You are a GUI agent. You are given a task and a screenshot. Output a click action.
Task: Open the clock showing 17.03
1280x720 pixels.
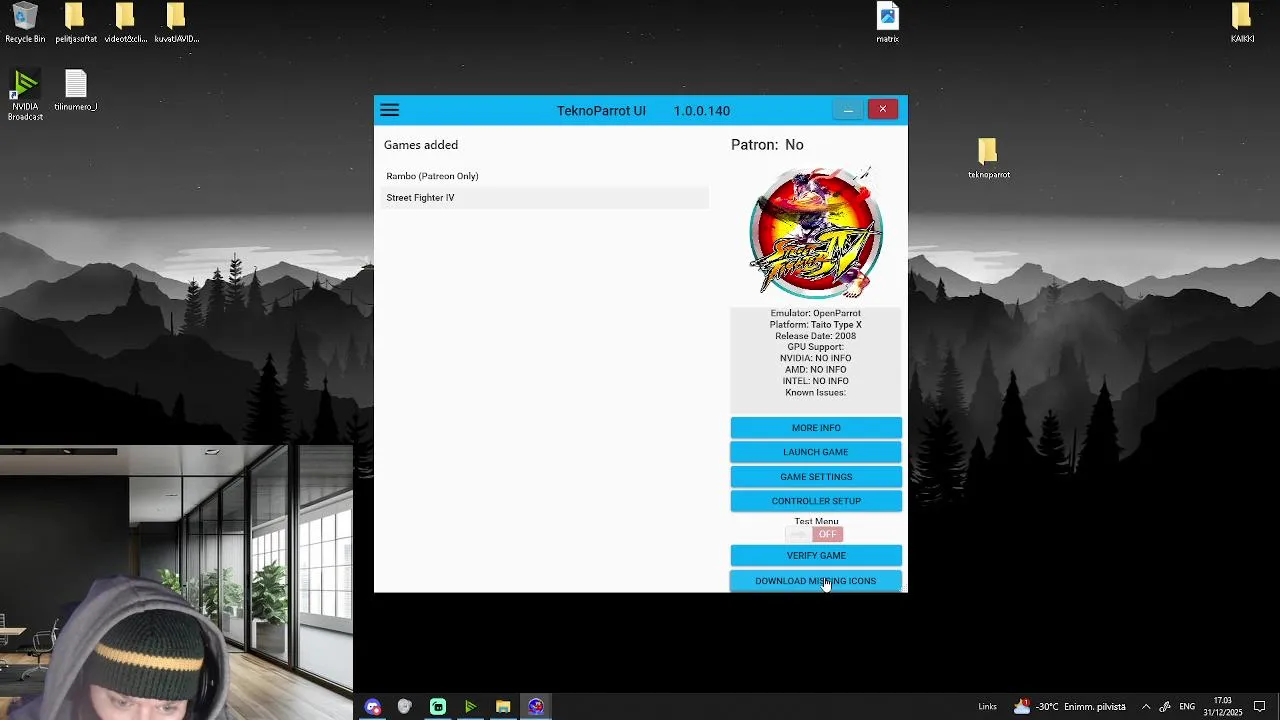point(1222,707)
